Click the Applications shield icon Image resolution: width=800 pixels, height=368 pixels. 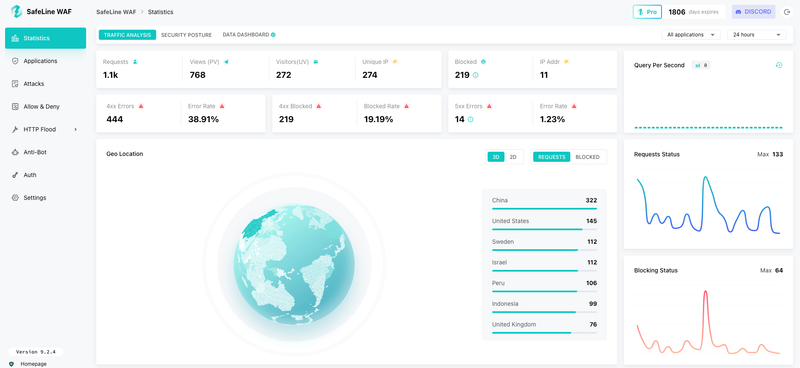point(15,61)
